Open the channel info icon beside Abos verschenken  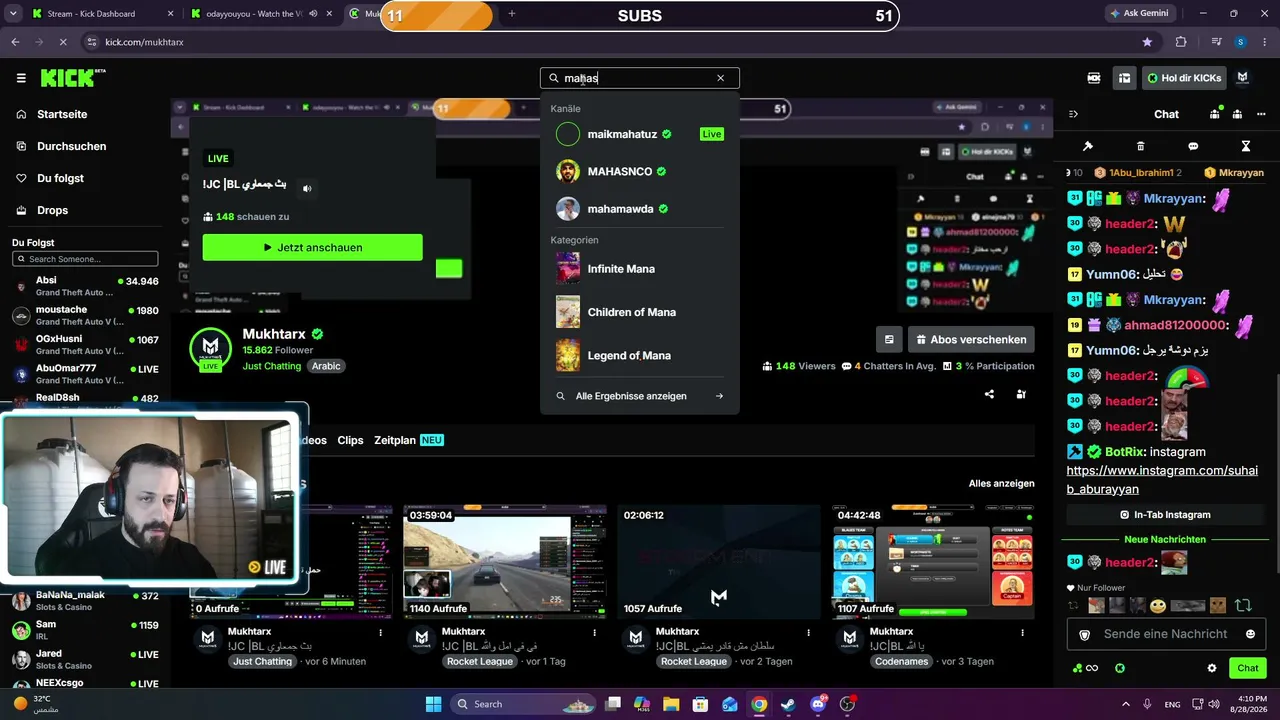click(889, 339)
